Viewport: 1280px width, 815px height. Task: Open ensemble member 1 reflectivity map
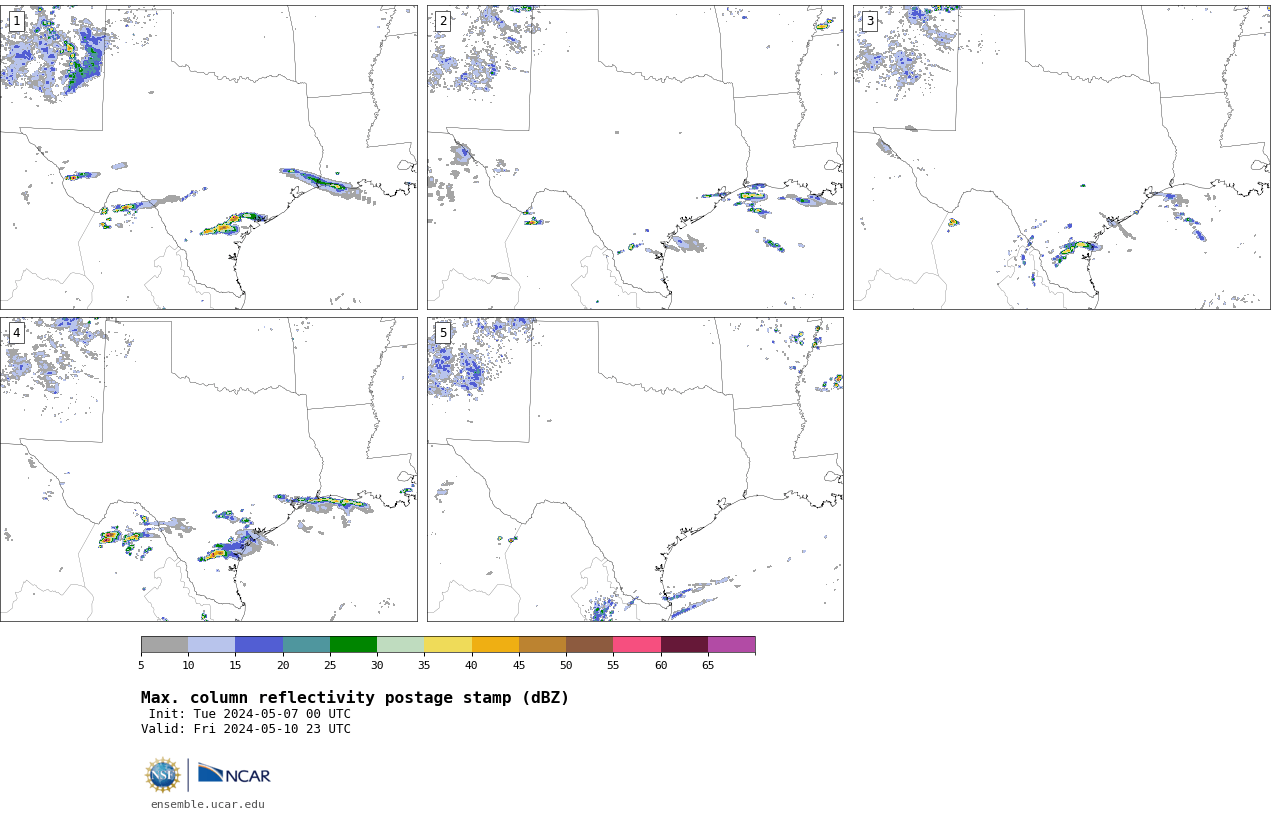pos(208,157)
